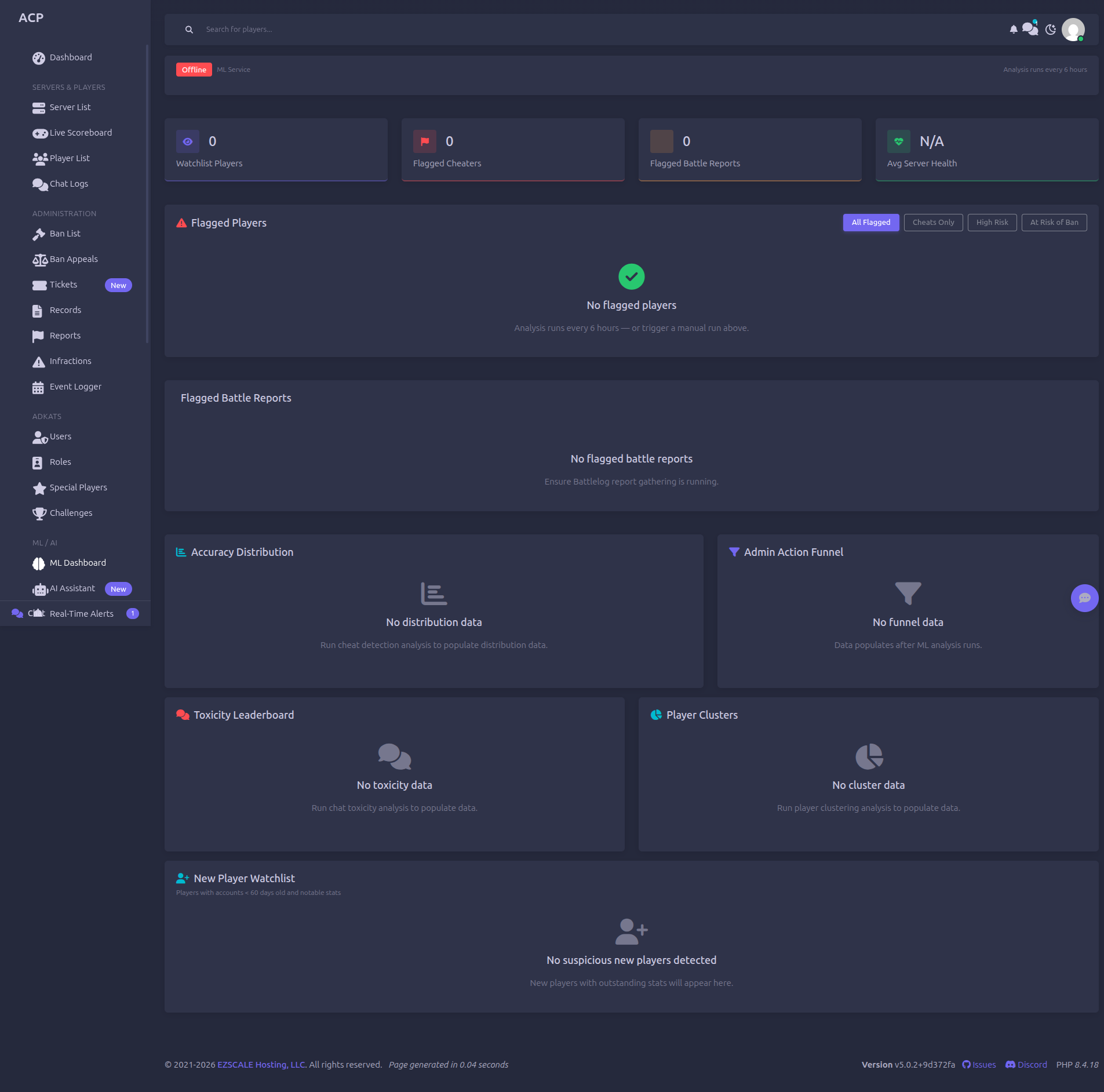The width and height of the screenshot is (1104, 1092).
Task: Toggle dark mode moon icon
Action: tap(1050, 30)
